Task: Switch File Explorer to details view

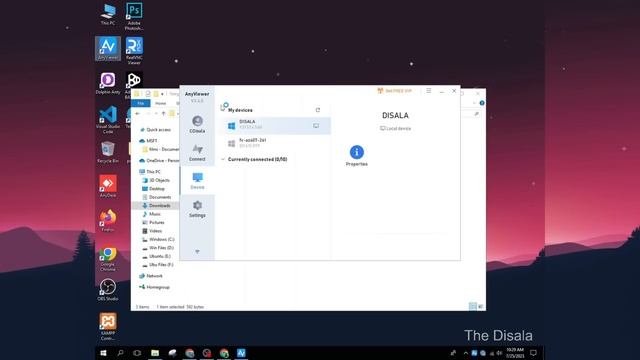Action: click(473, 306)
